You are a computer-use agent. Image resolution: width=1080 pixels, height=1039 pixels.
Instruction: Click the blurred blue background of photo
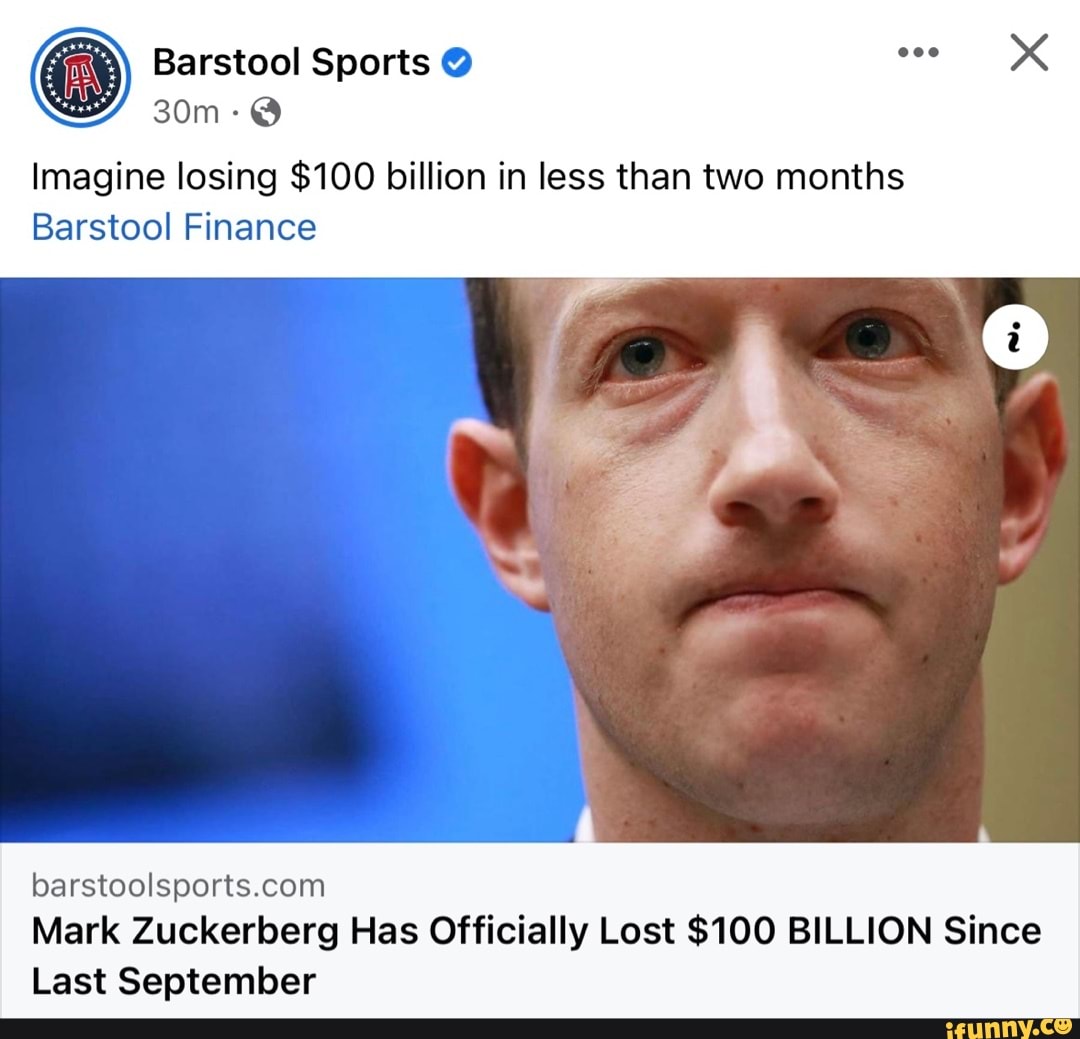coord(227,559)
